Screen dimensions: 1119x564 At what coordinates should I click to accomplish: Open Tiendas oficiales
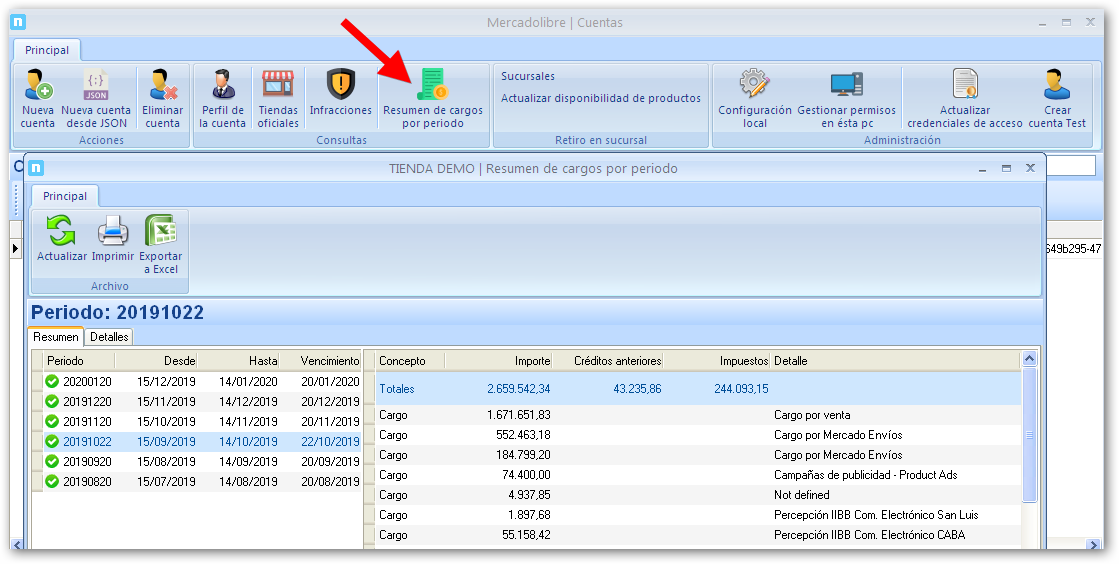278,86
